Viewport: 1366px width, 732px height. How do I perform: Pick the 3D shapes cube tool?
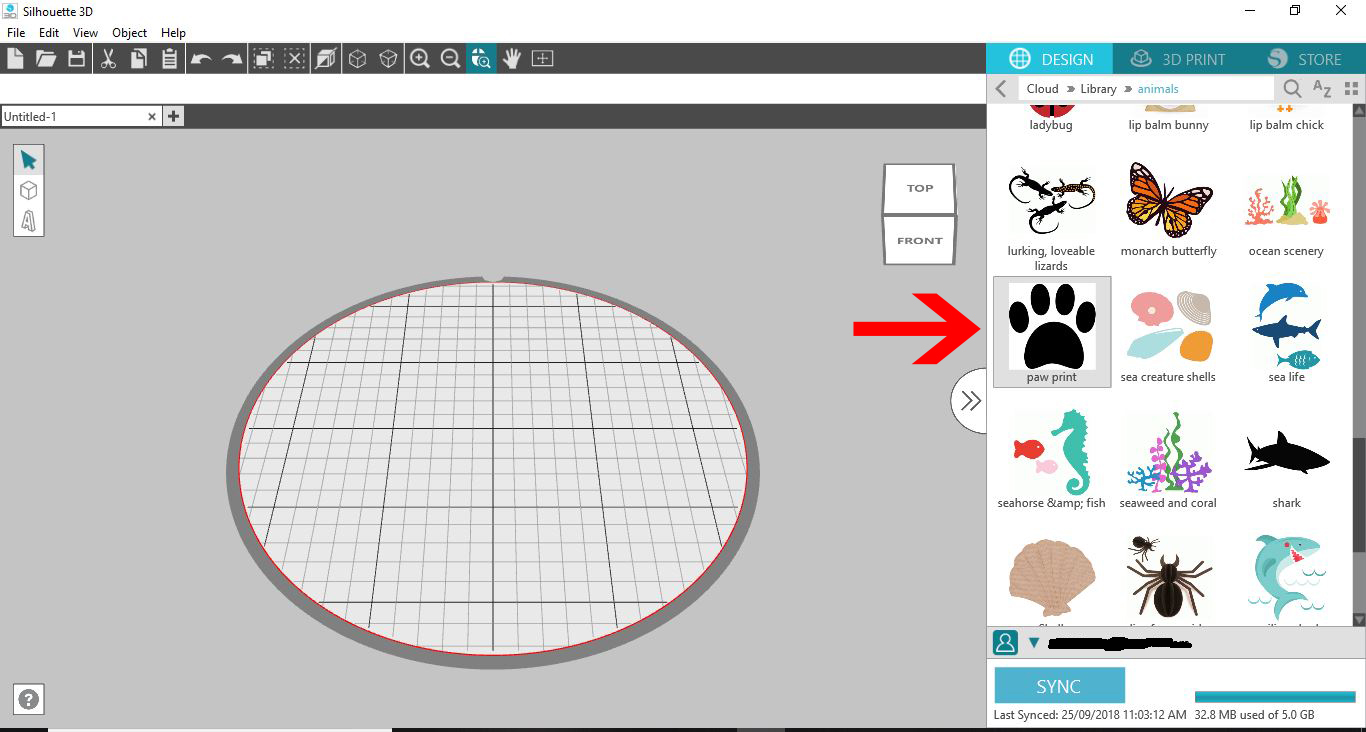28,190
